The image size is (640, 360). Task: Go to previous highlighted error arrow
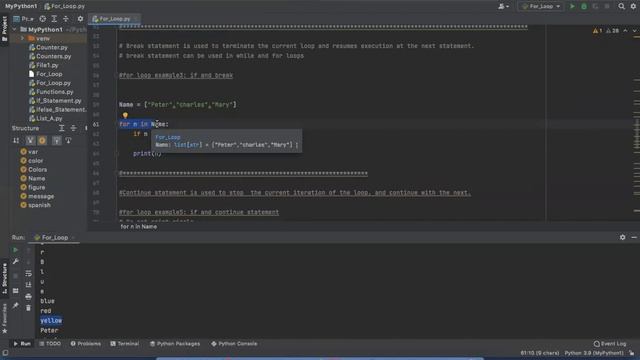coord(625,31)
